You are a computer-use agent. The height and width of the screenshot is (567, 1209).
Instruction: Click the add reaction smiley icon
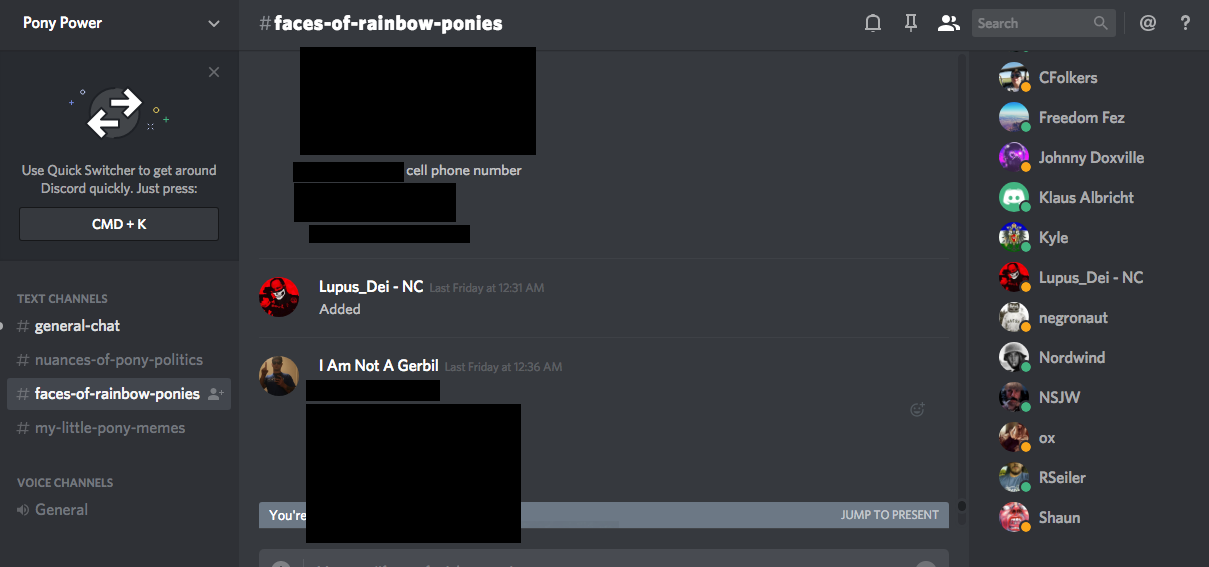pyautogui.click(x=917, y=409)
